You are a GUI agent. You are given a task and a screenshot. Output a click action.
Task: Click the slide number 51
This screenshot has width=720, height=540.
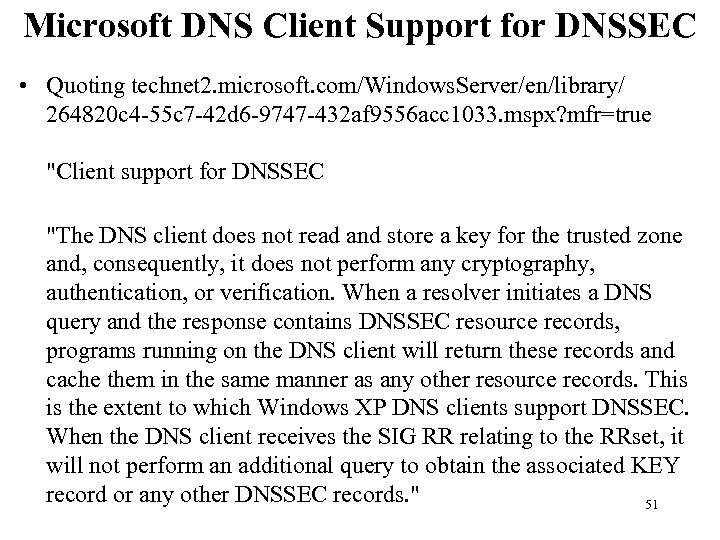pyautogui.click(x=650, y=506)
